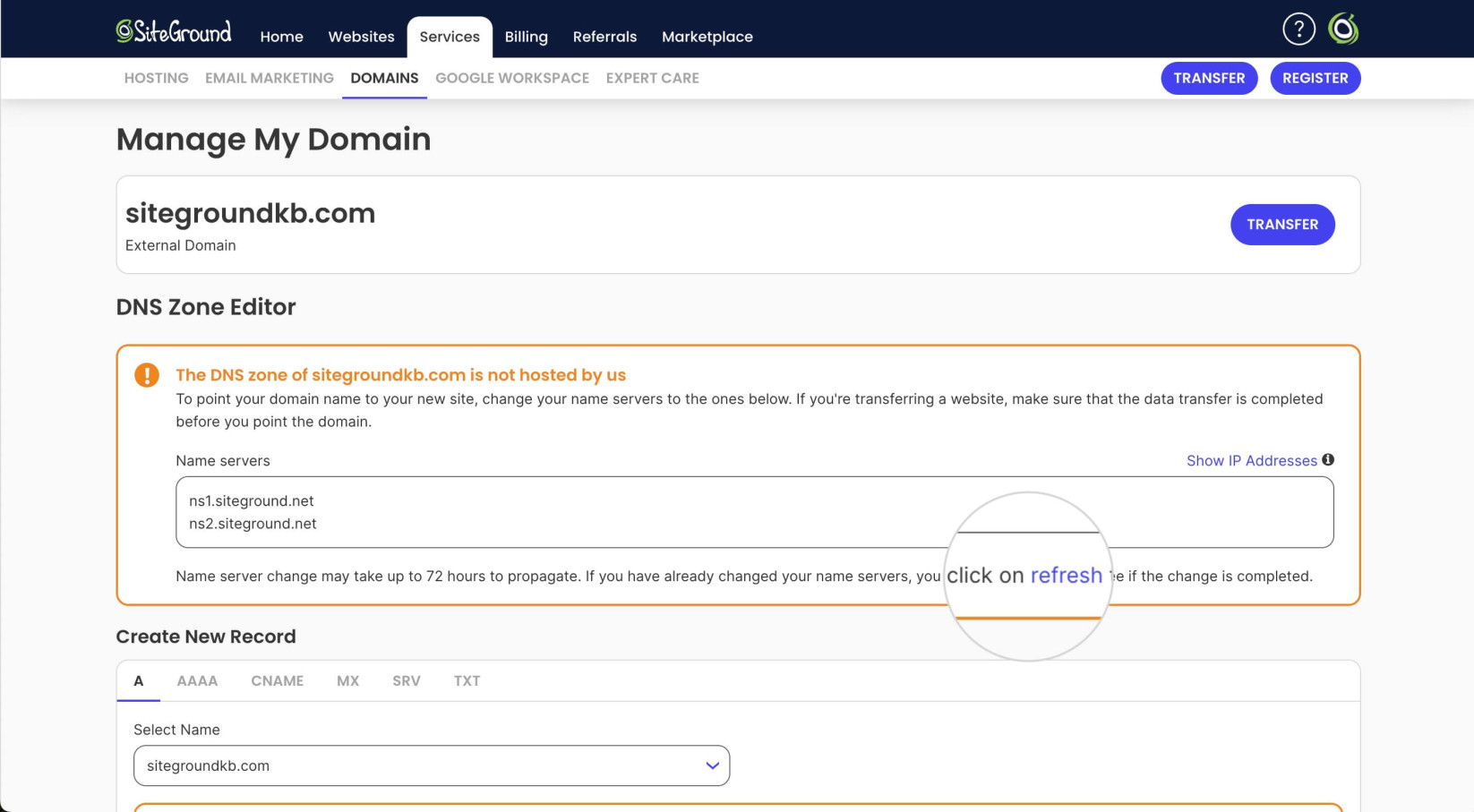Click TRANSFER button beside sitegroundkb.com
Viewport: 1474px width, 812px height.
click(1282, 225)
